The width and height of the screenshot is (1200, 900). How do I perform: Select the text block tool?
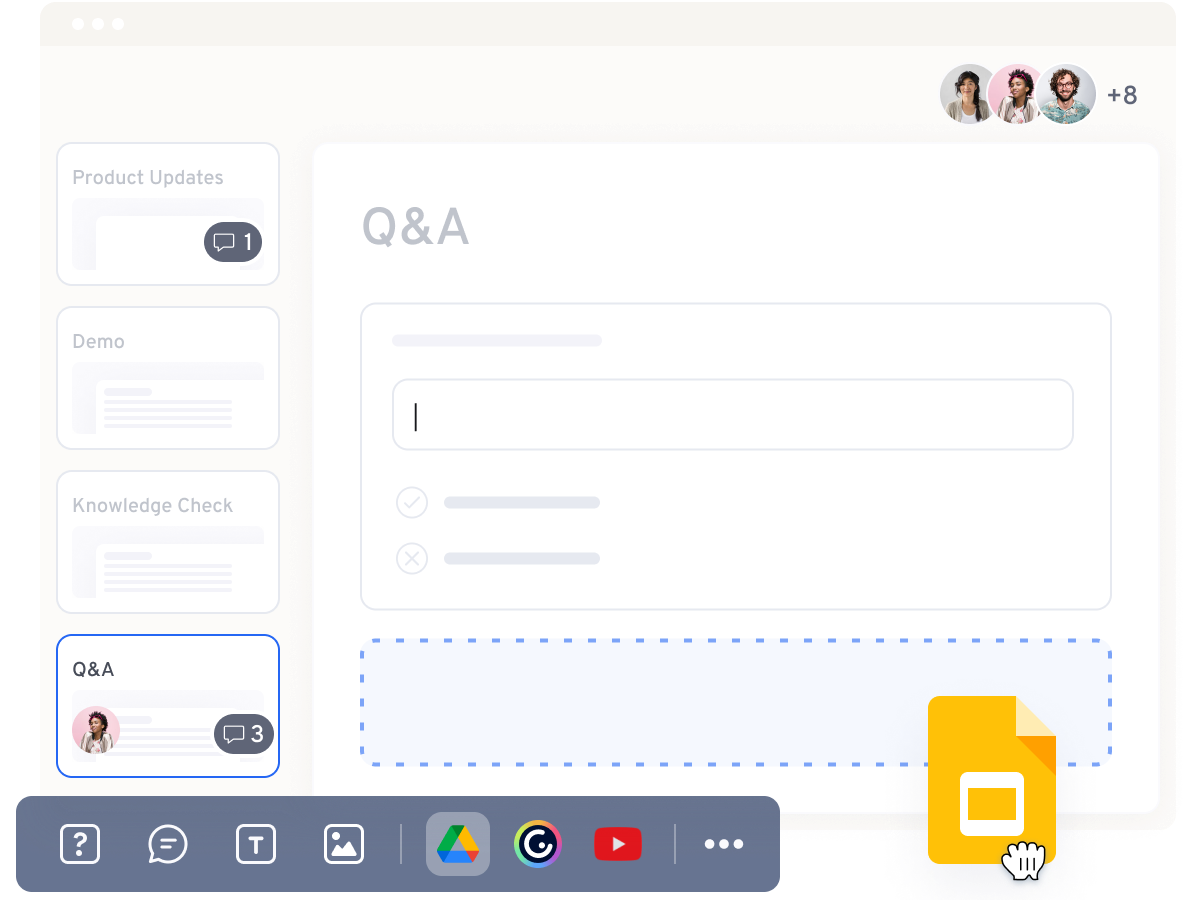[255, 844]
